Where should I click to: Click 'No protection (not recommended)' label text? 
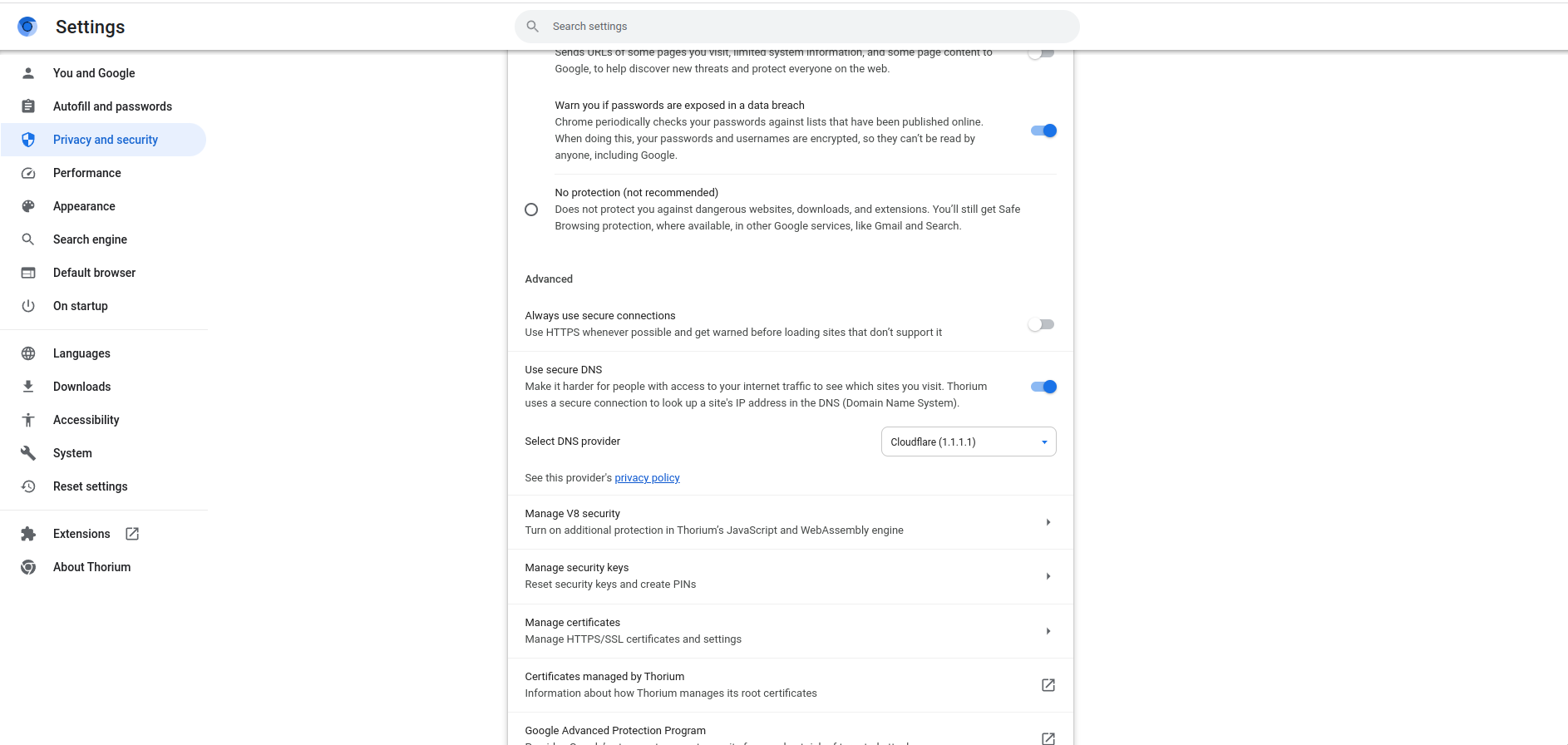pyautogui.click(x=636, y=193)
